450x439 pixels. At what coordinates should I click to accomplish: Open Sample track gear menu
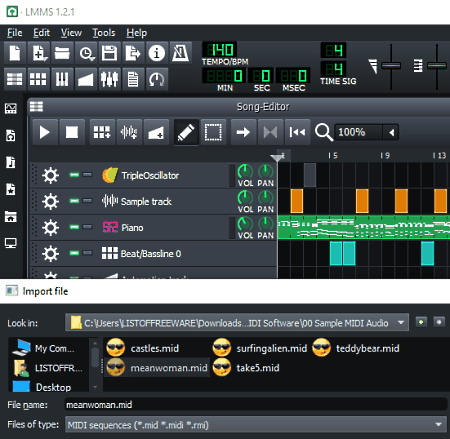click(x=50, y=201)
